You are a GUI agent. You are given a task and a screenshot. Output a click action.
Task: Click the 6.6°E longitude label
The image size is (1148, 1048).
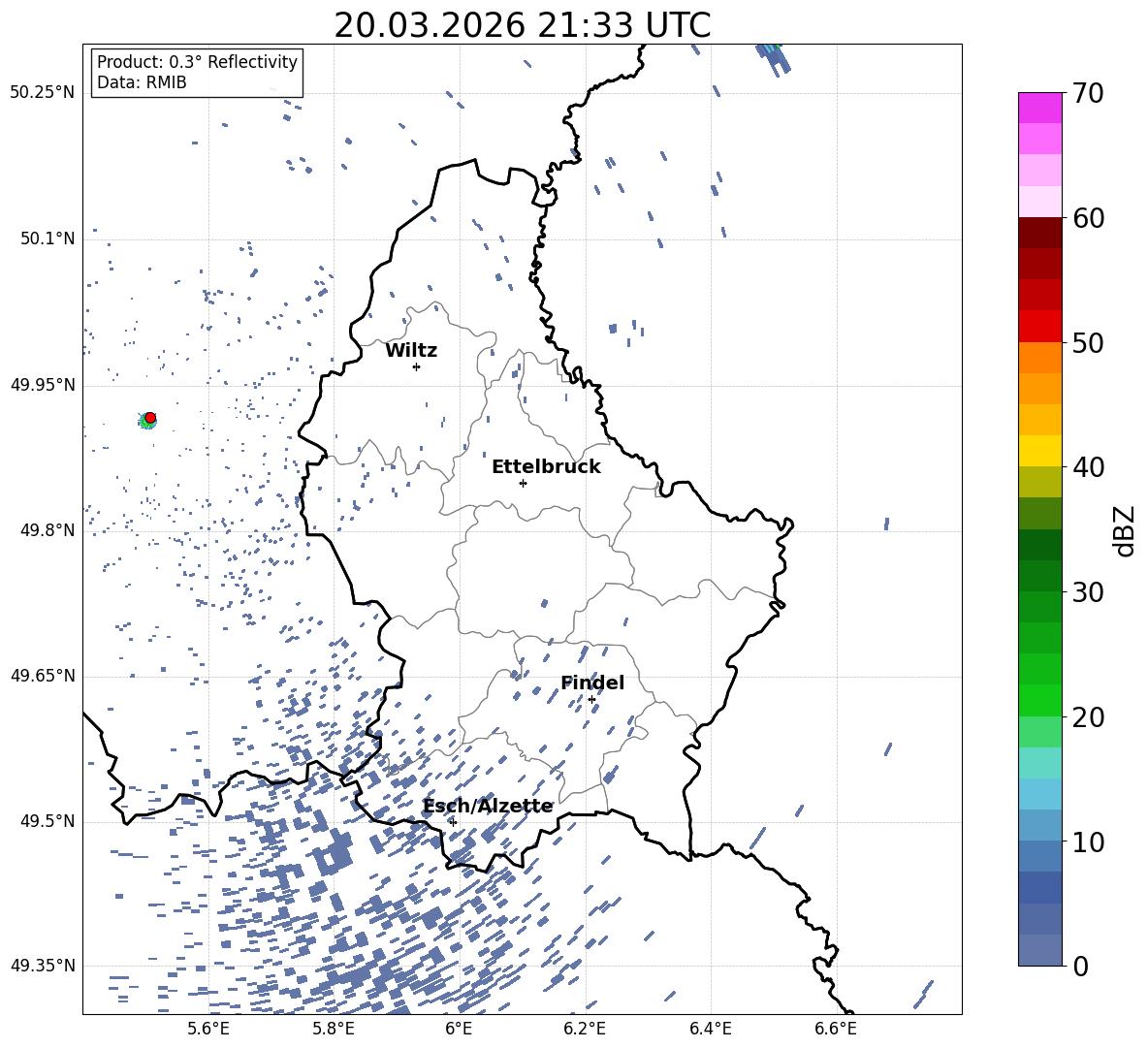(836, 1029)
